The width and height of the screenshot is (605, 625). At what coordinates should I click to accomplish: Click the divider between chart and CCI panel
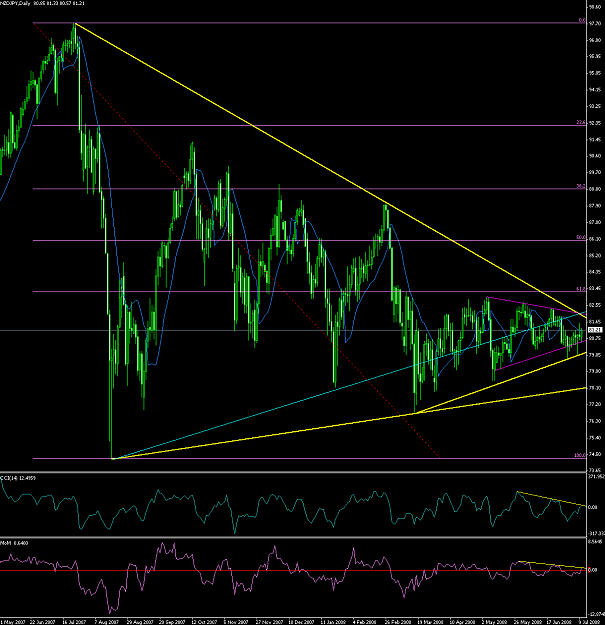pyautogui.click(x=293, y=472)
